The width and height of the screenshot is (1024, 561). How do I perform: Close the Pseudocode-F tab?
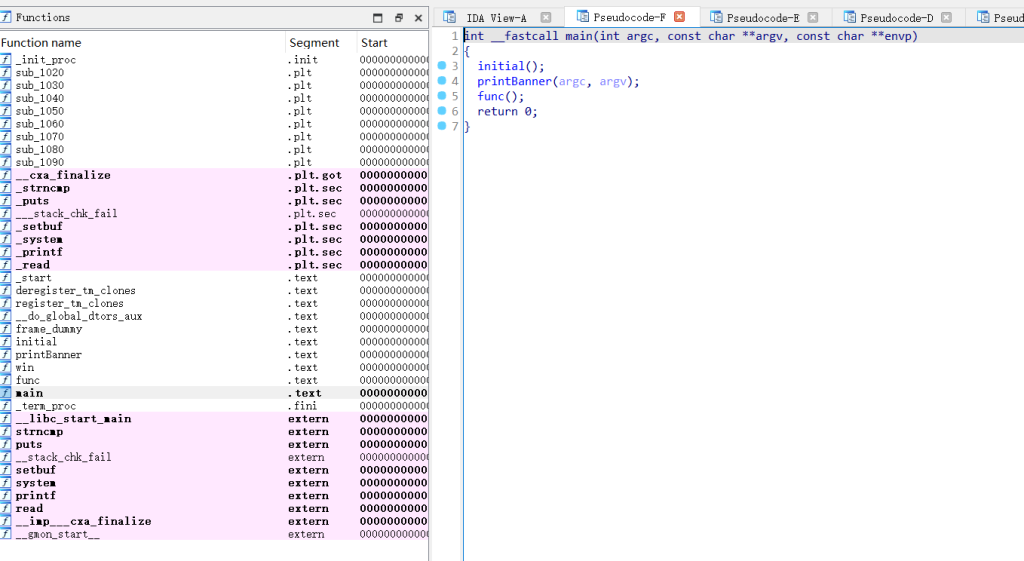point(680,17)
